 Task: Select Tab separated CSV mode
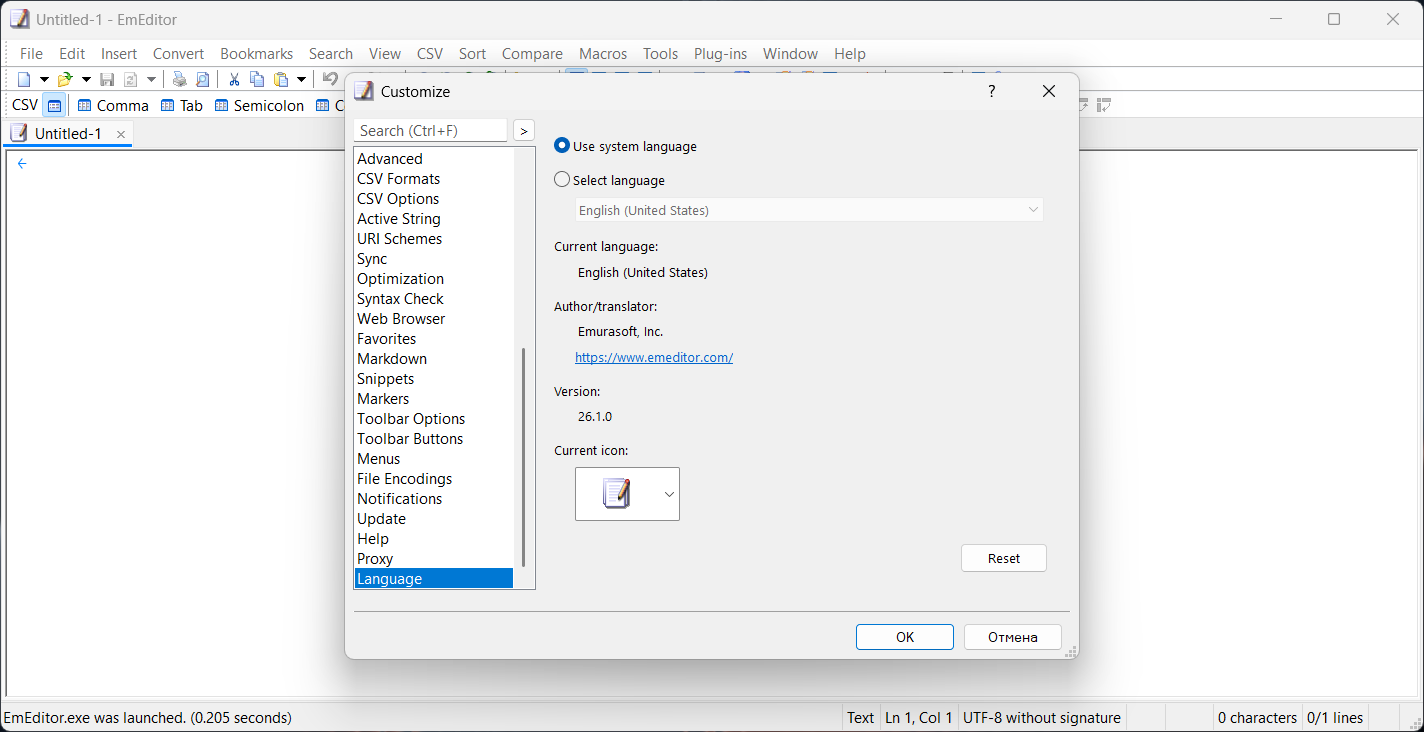point(182,105)
